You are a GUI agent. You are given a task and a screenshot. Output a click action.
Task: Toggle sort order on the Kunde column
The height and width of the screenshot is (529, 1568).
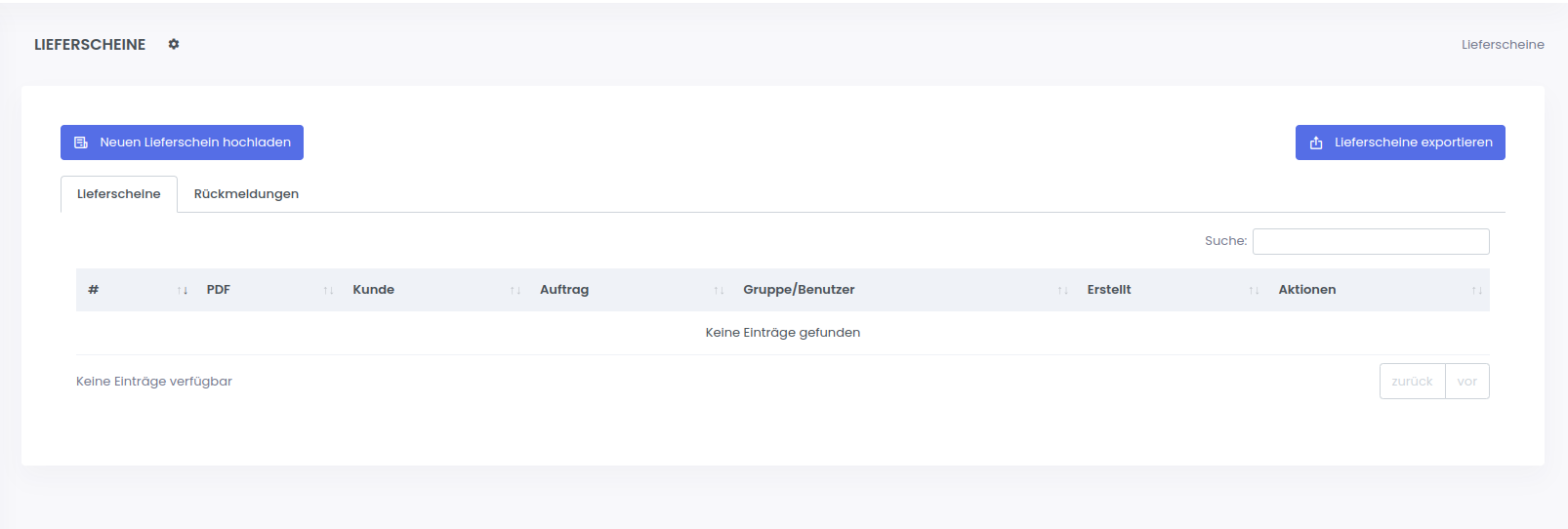tap(516, 290)
